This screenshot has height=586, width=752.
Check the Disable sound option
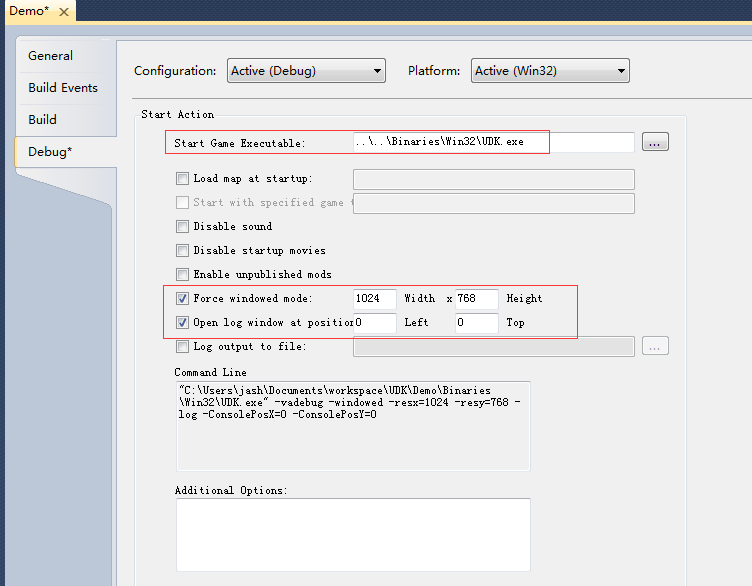pyautogui.click(x=182, y=227)
